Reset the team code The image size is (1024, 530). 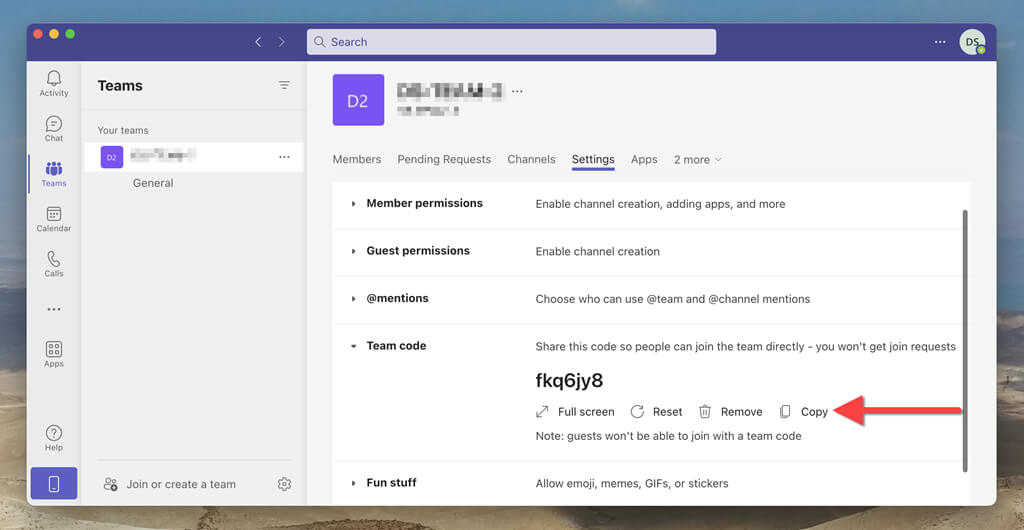(x=656, y=412)
